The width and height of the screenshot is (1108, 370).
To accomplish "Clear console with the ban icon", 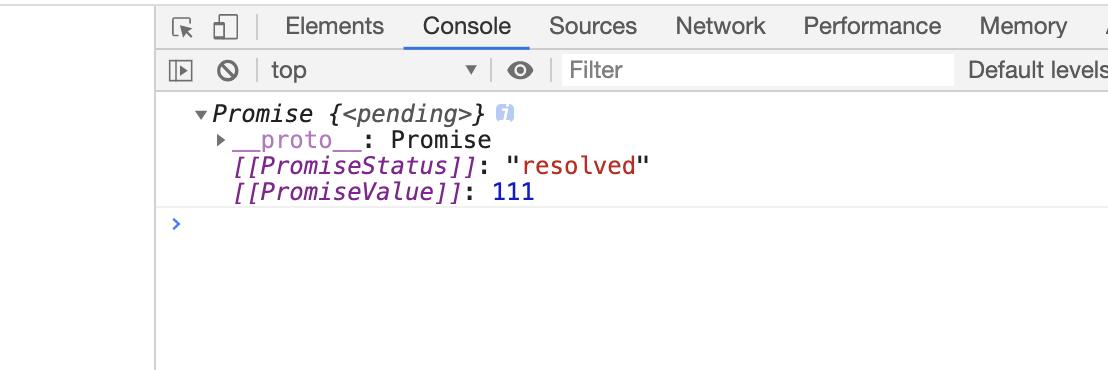I will pyautogui.click(x=228, y=70).
